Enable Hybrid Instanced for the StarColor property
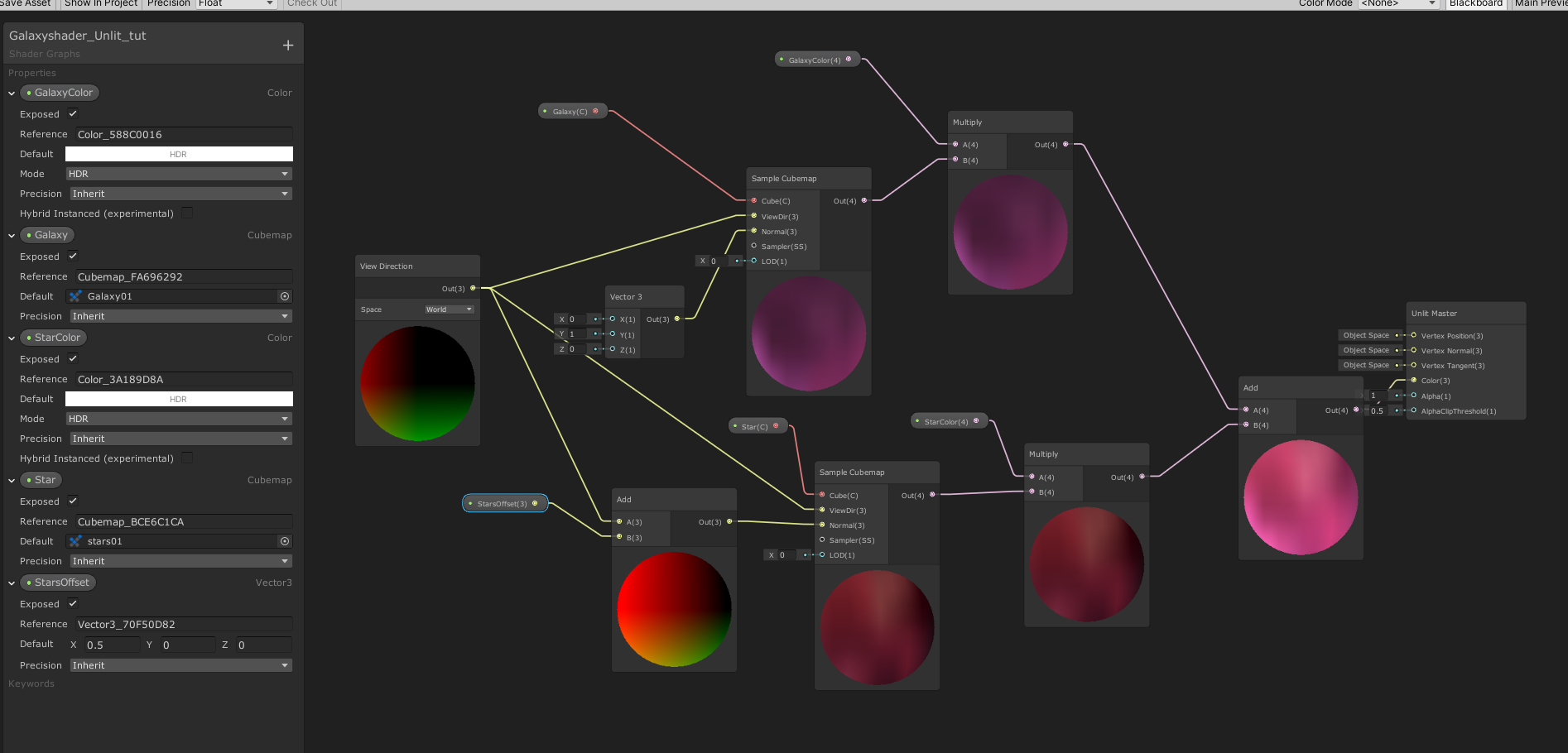 187,458
